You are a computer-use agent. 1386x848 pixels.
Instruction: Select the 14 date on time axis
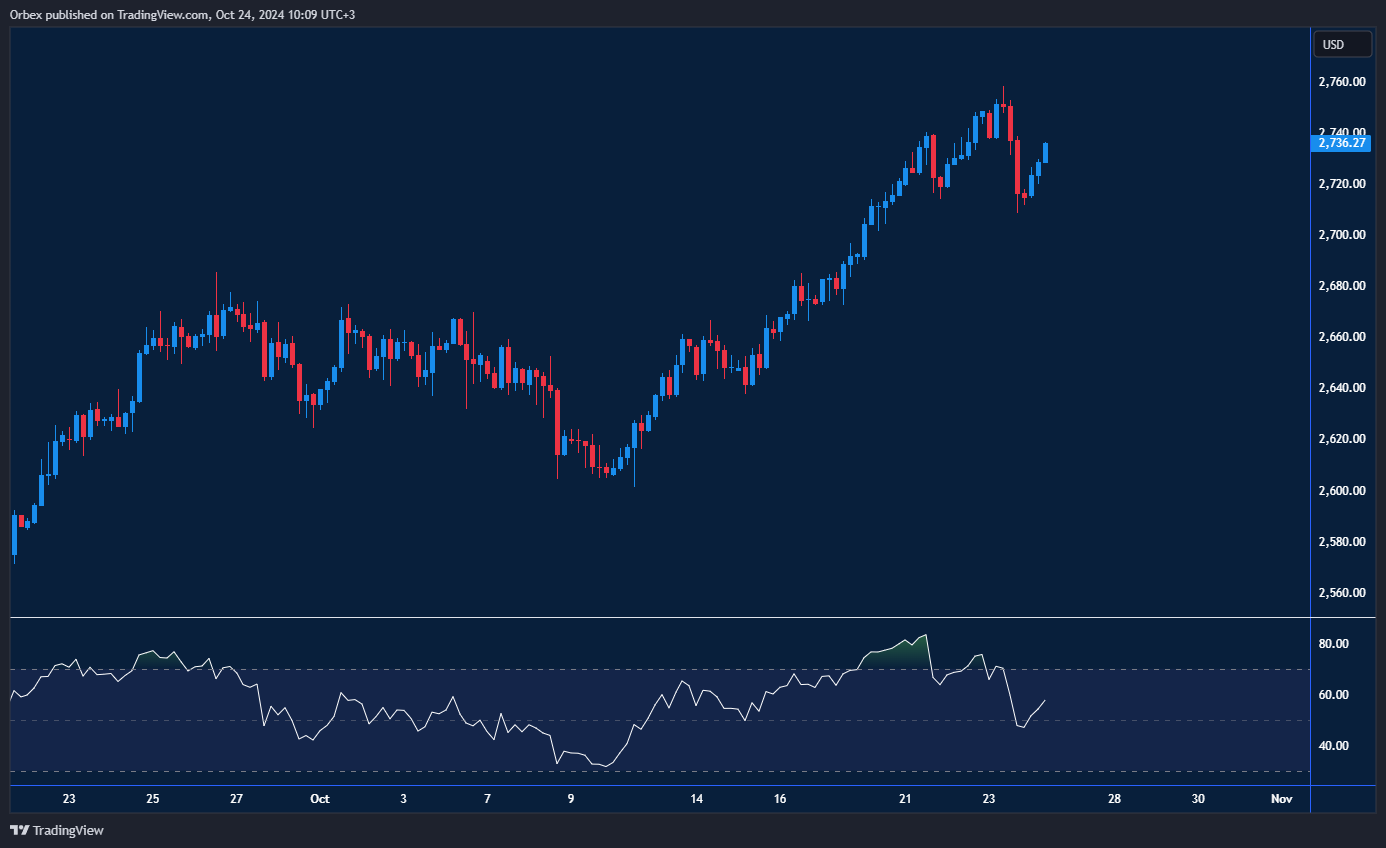[697, 799]
